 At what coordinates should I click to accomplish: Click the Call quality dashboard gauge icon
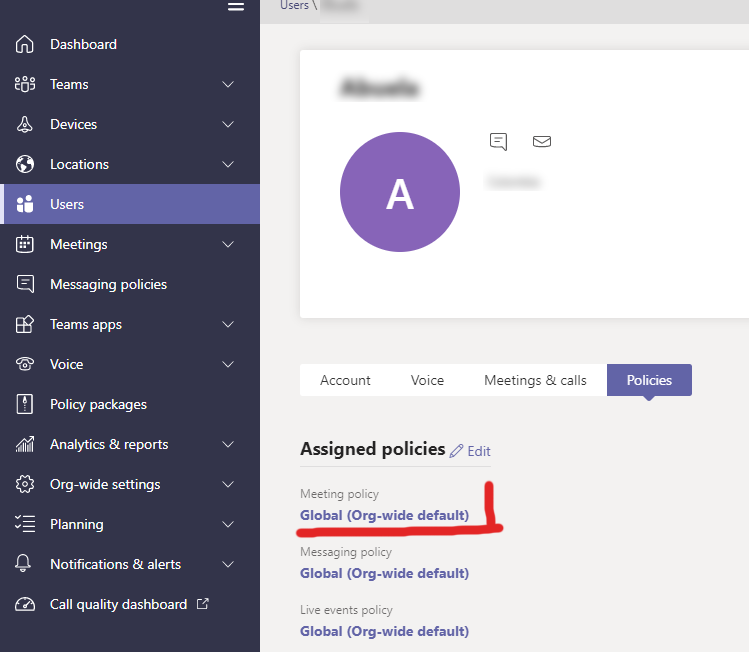[x=24, y=604]
